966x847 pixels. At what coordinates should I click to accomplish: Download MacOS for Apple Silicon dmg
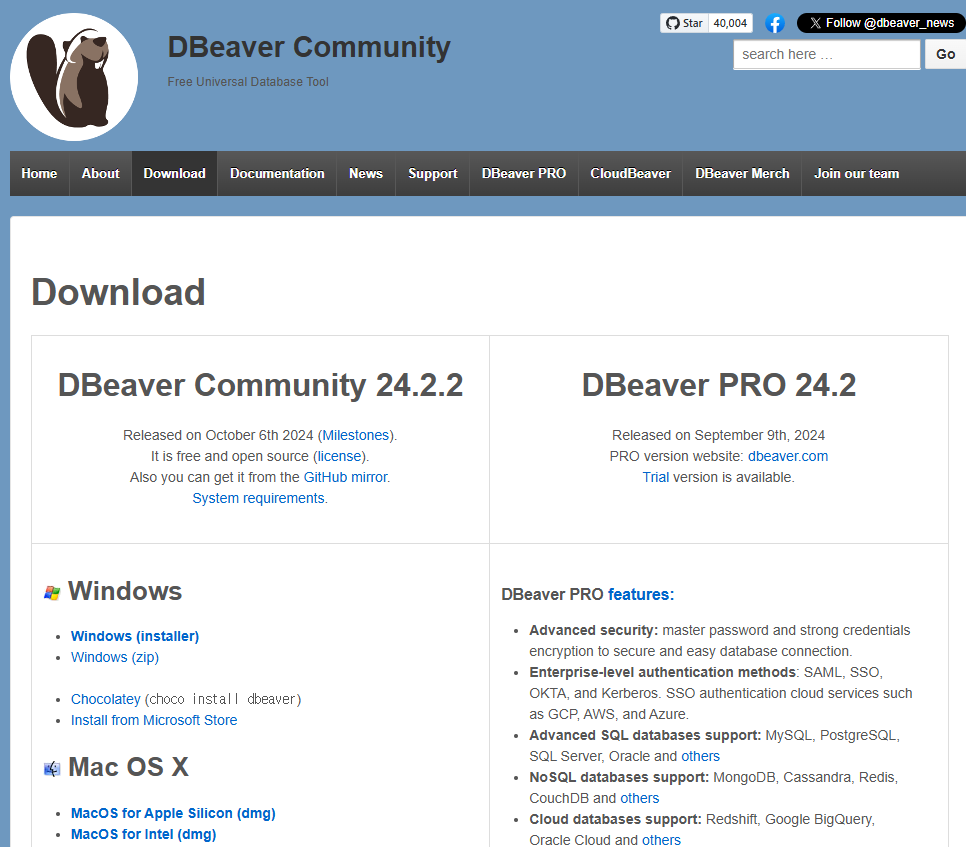172,813
